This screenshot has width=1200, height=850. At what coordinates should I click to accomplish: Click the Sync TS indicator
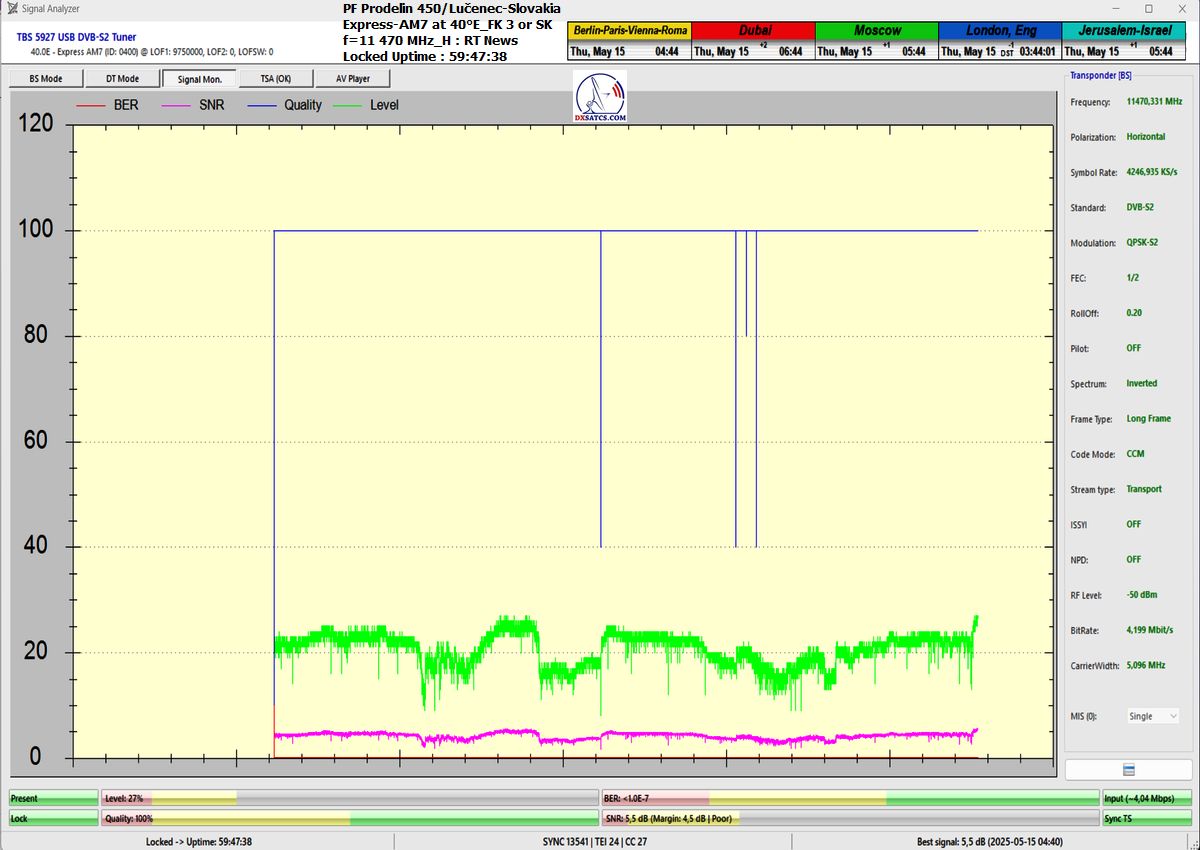[1146, 818]
